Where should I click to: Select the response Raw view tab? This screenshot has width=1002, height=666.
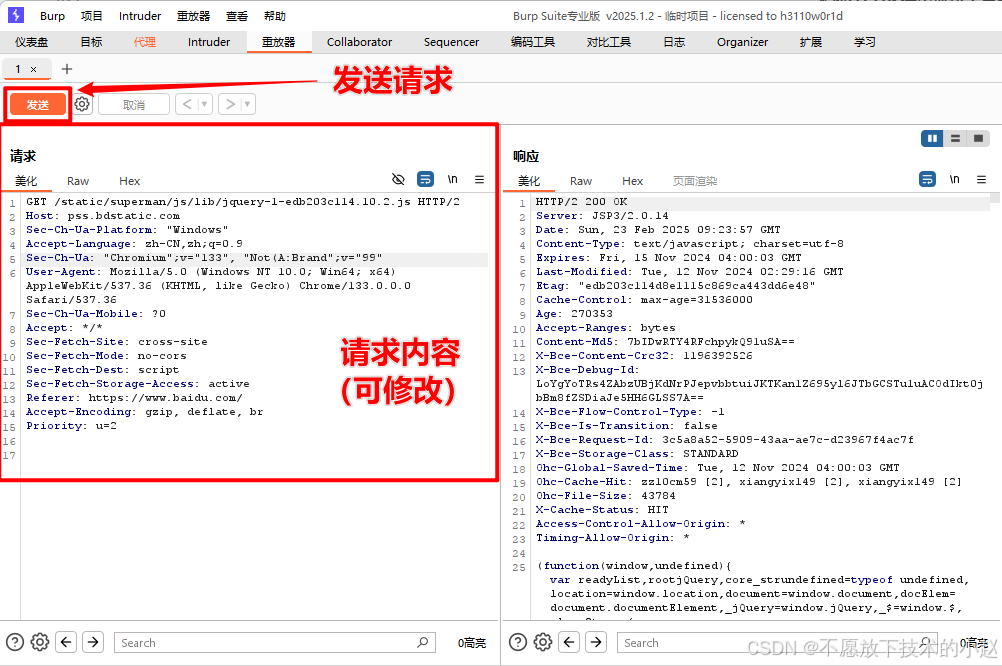point(581,181)
